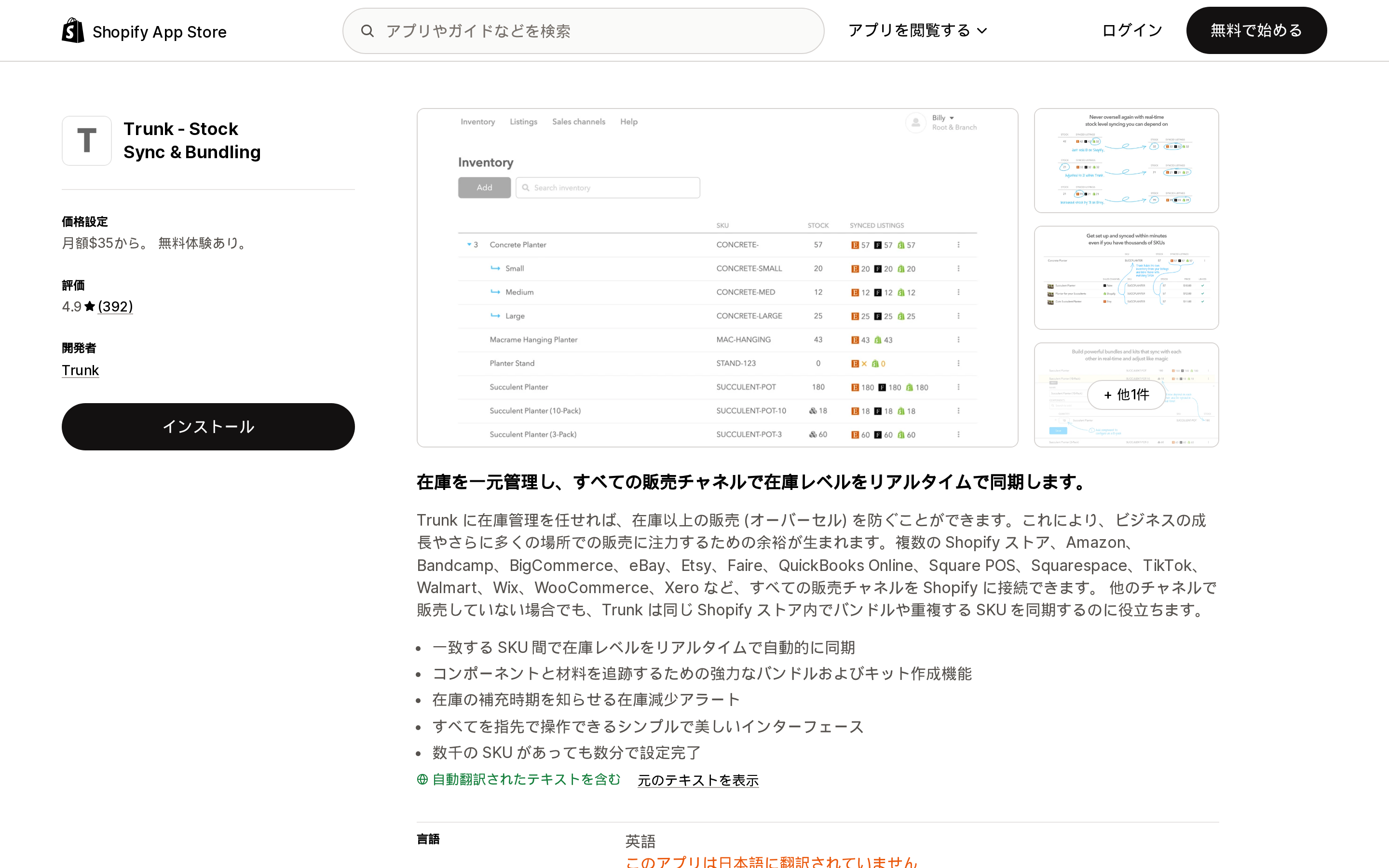Click bullet 'すべてを指先で操作できる'
Screen dimensions: 1389x868
click(x=648, y=726)
